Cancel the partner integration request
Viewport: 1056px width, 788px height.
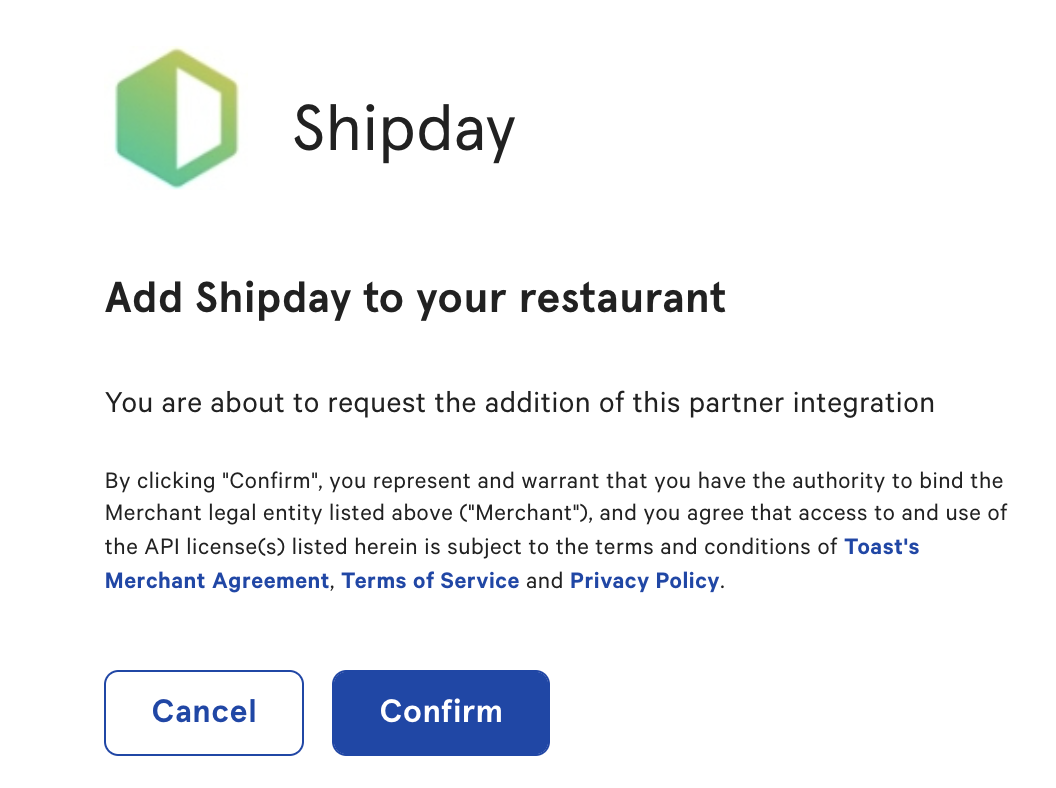click(203, 712)
